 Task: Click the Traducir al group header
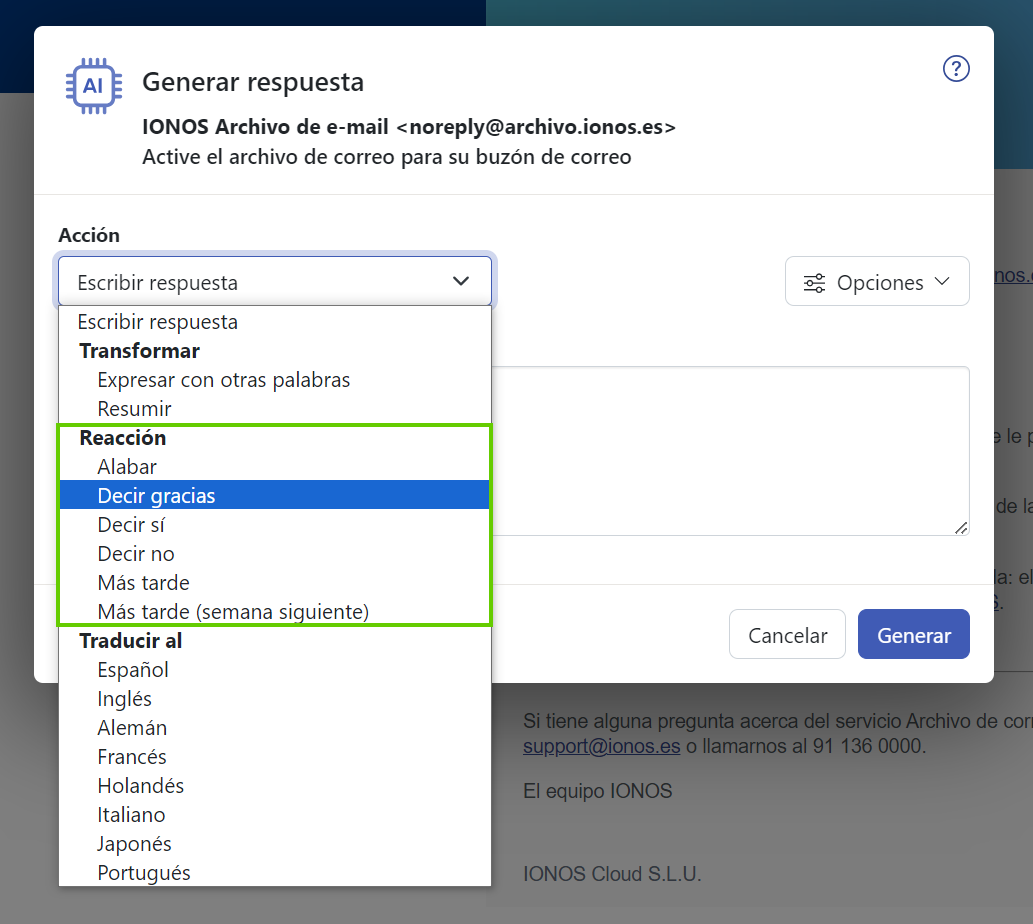[x=130, y=641]
